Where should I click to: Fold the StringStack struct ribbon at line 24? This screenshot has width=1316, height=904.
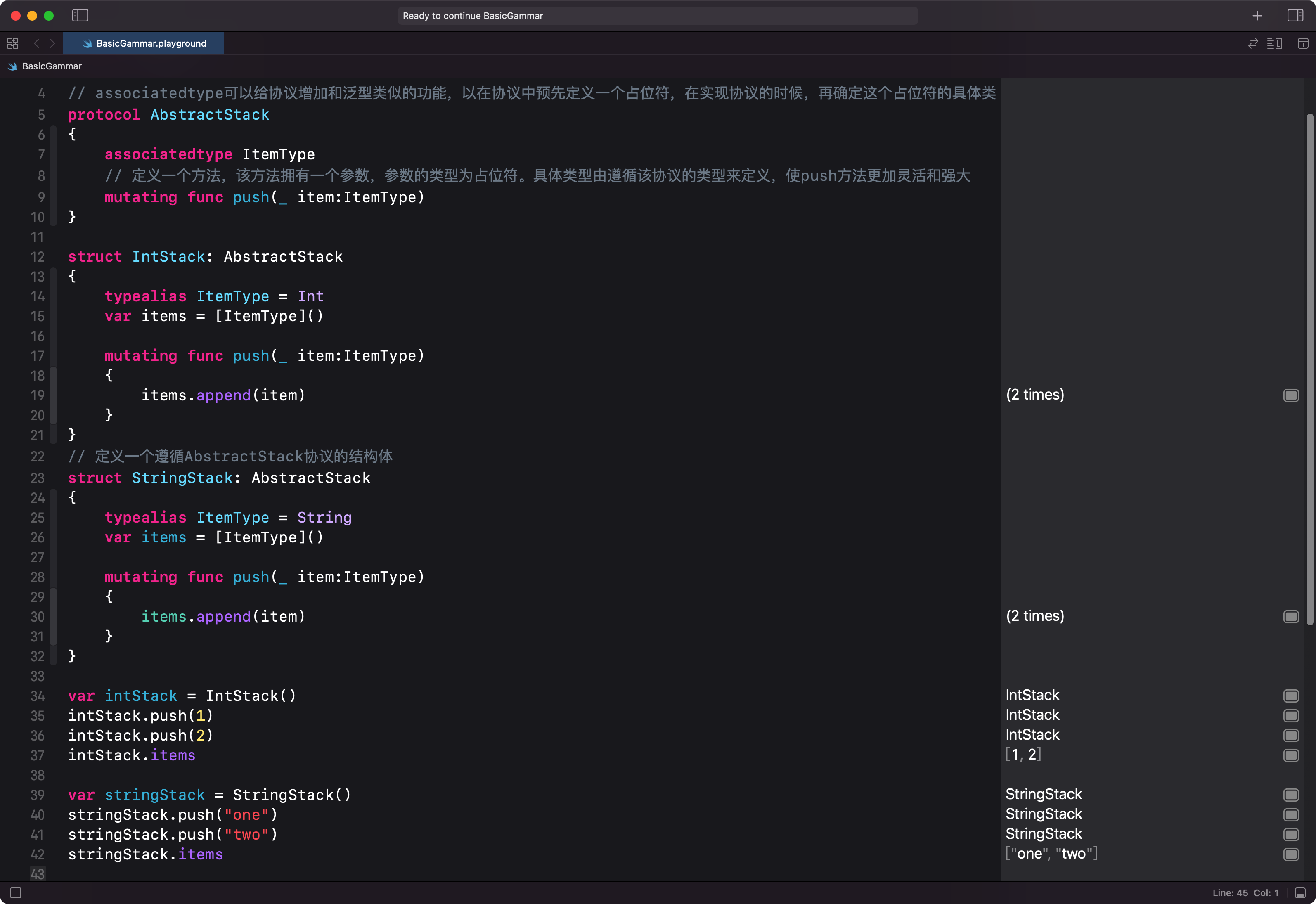point(53,577)
